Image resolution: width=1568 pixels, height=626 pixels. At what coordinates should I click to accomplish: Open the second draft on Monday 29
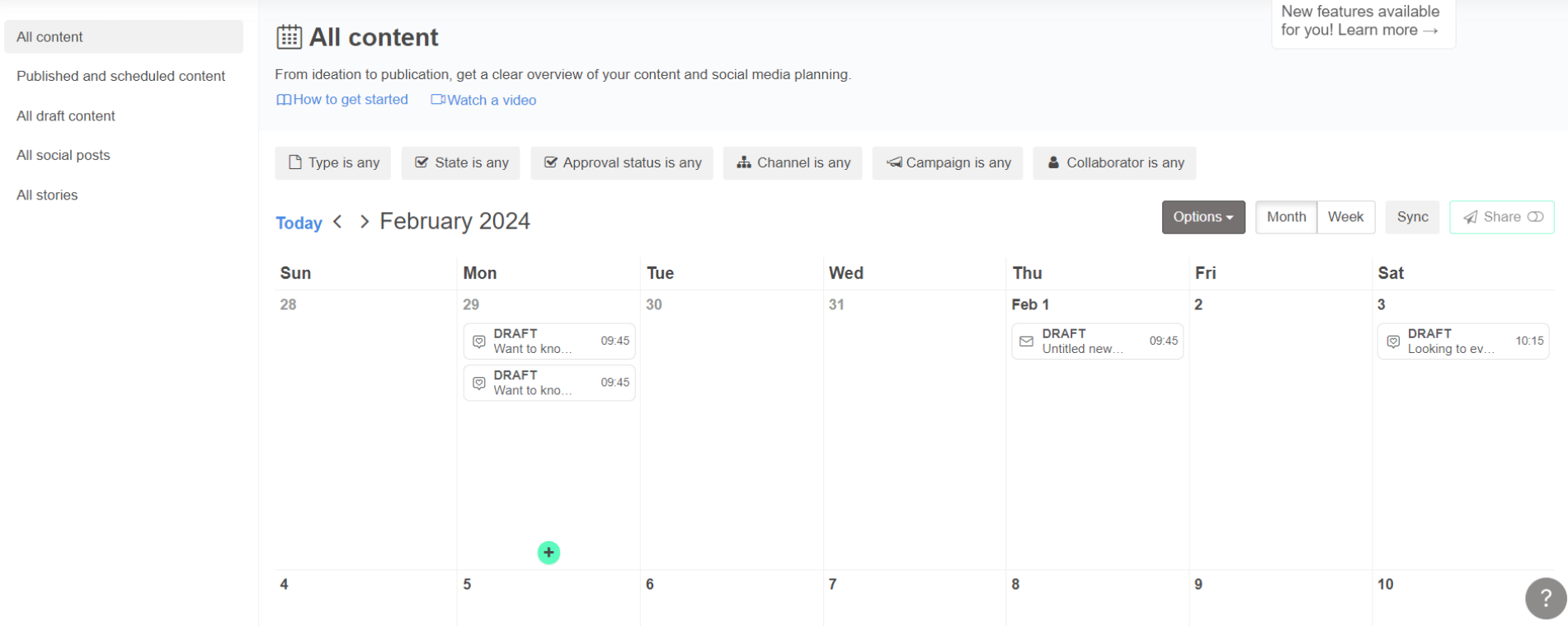(x=549, y=383)
